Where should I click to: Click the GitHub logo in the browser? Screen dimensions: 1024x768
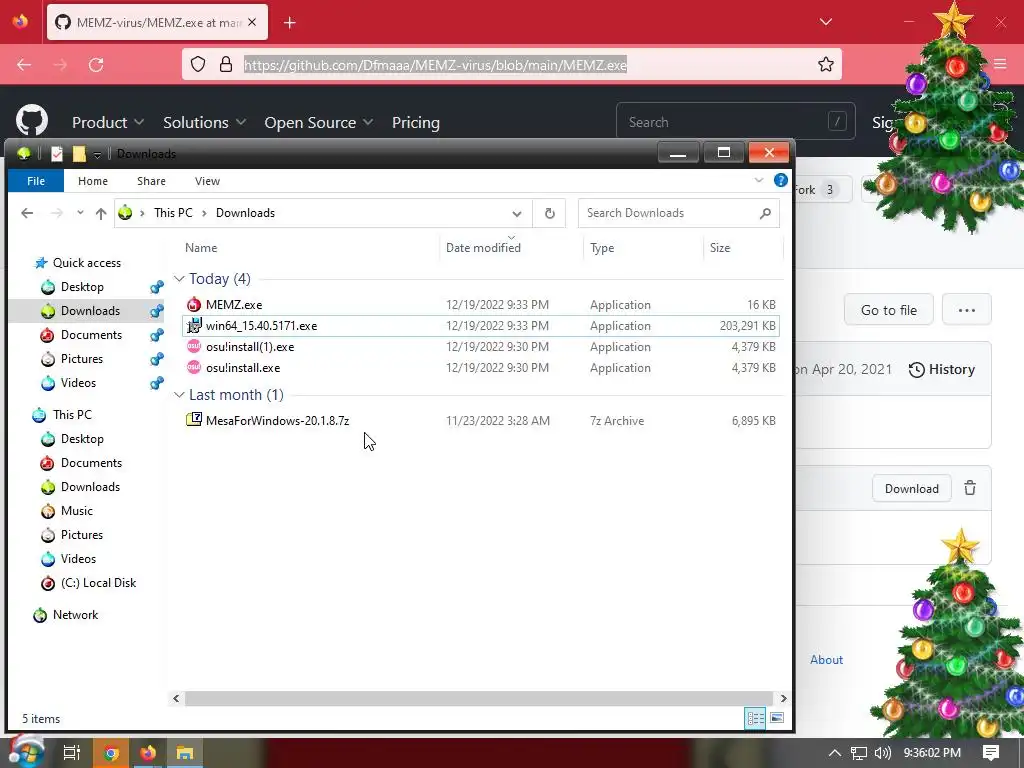[32, 121]
